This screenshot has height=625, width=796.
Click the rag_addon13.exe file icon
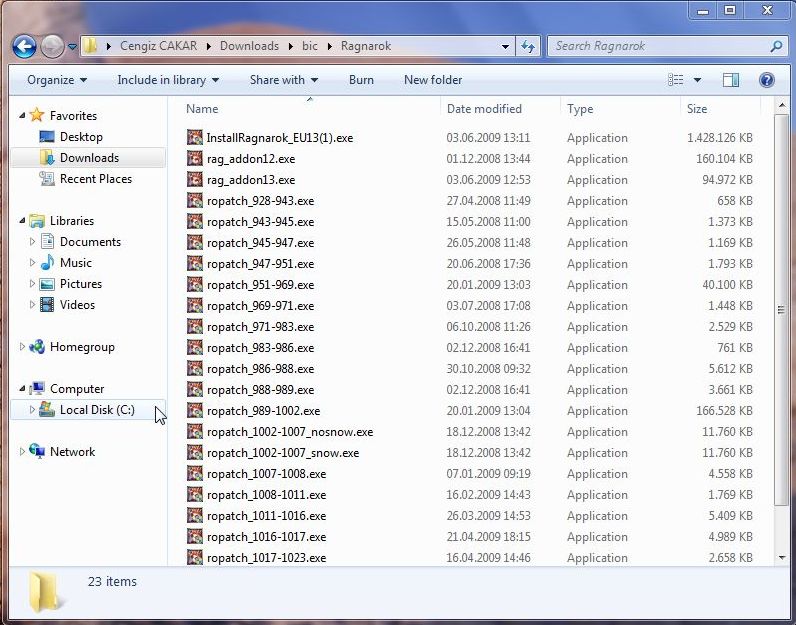click(195, 179)
